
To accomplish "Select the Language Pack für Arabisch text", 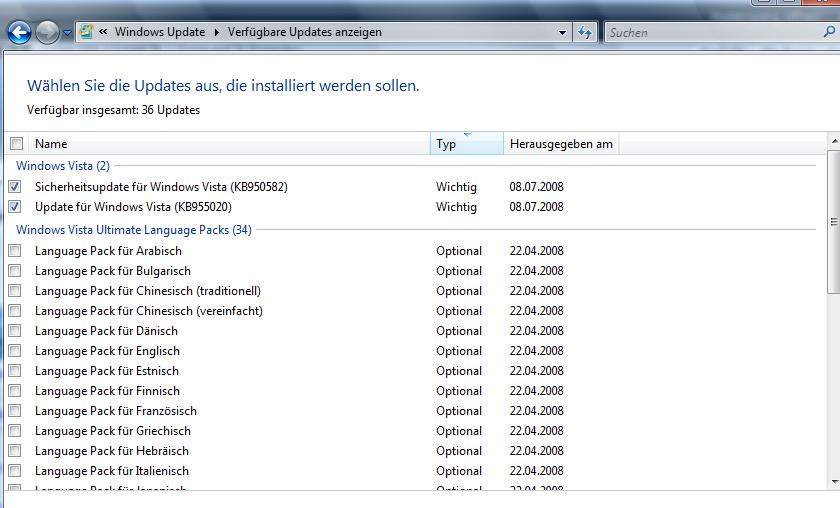I will coord(108,251).
